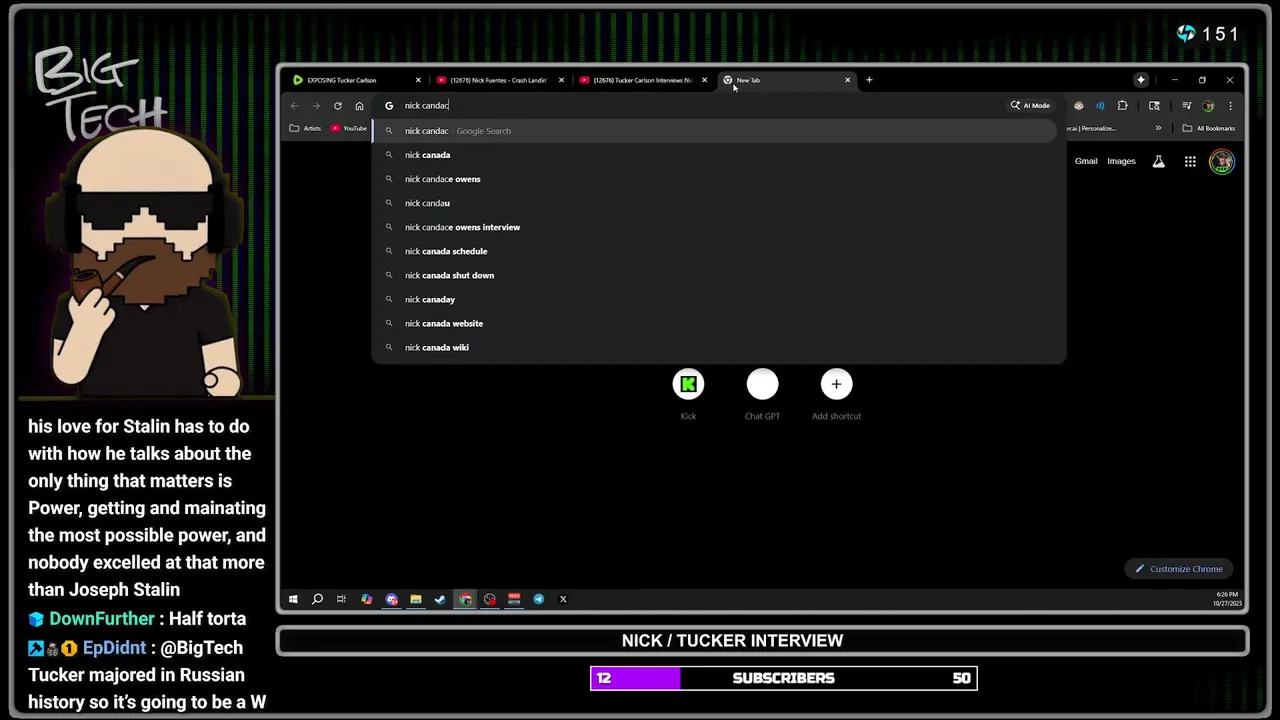Screen dimensions: 1280x720
Task: Choose 'nick candace owens' suggestion
Action: coord(715,179)
